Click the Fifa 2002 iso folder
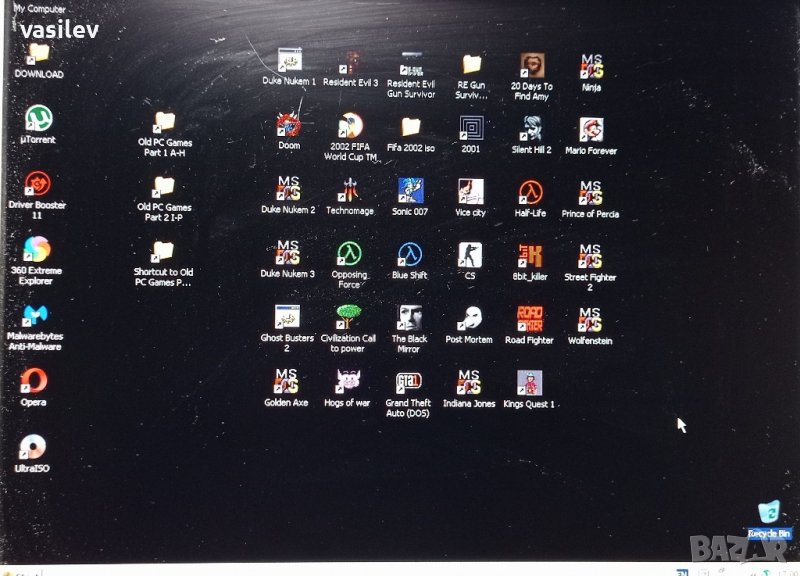The height and width of the screenshot is (576, 800). pos(410,127)
